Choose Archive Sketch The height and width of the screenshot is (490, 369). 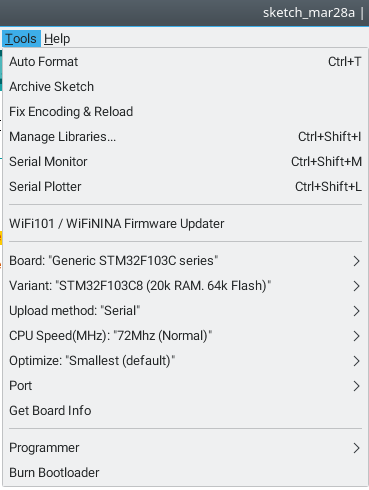pyautogui.click(x=185, y=87)
